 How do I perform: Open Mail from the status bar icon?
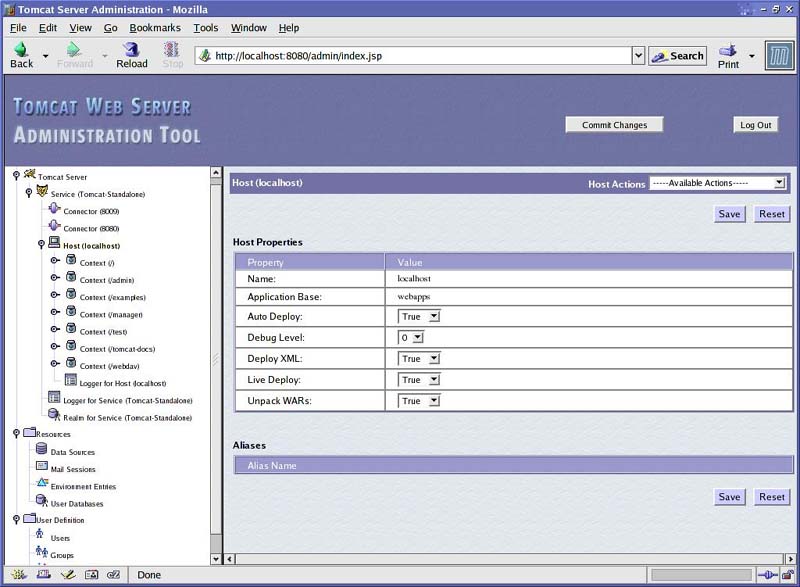click(43, 575)
